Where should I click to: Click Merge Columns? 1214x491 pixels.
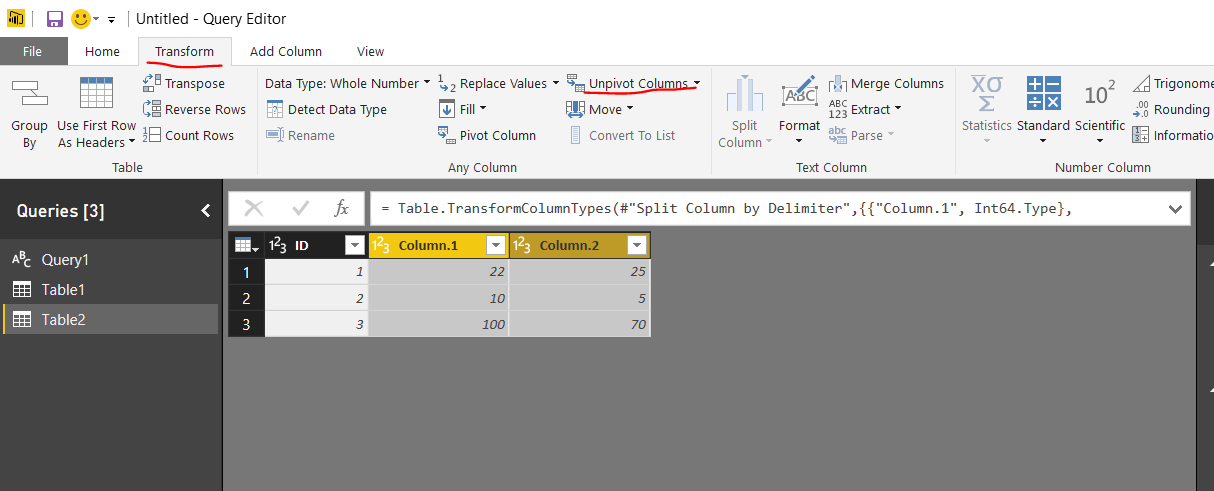[886, 83]
